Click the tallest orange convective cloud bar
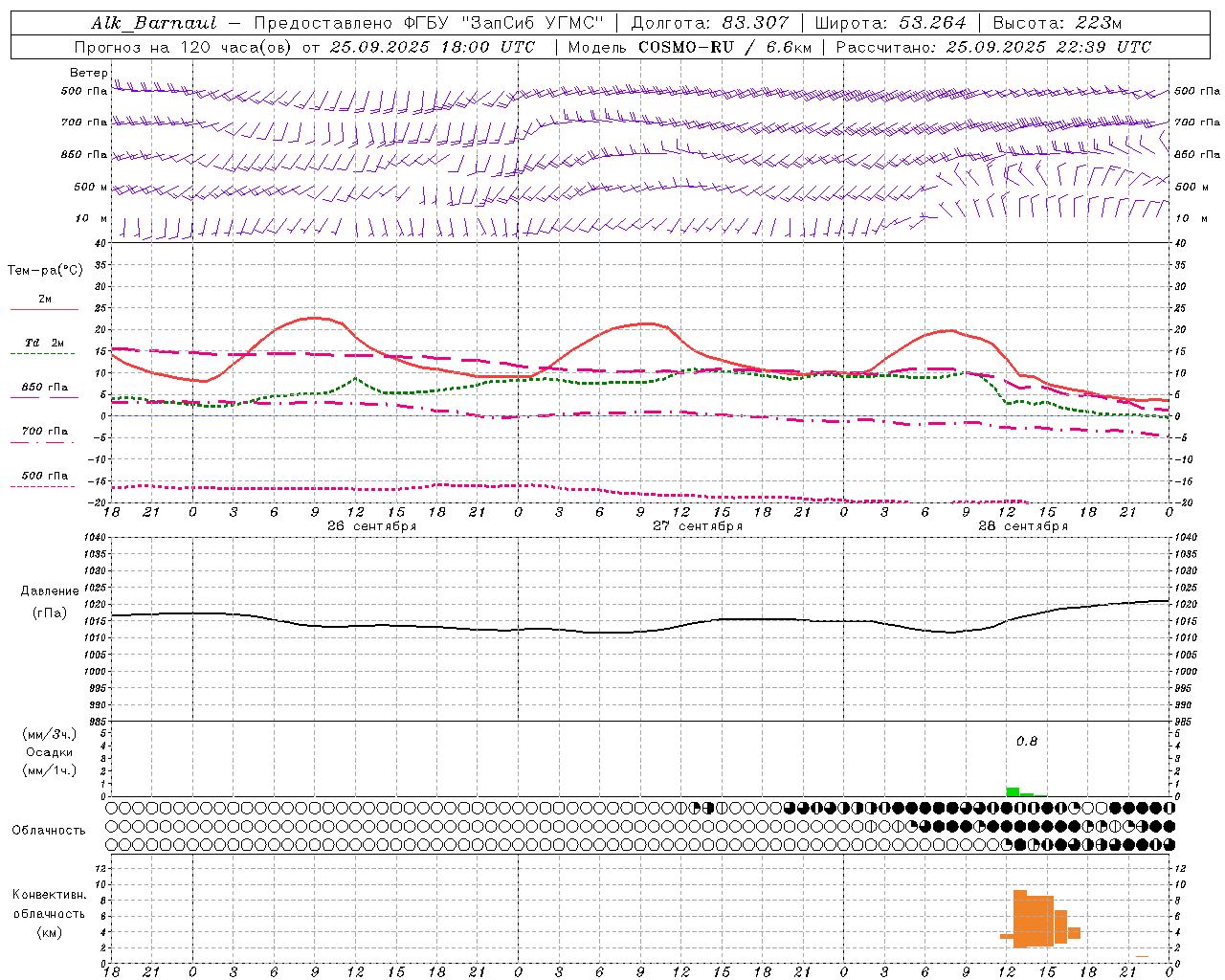 [x=1020, y=919]
